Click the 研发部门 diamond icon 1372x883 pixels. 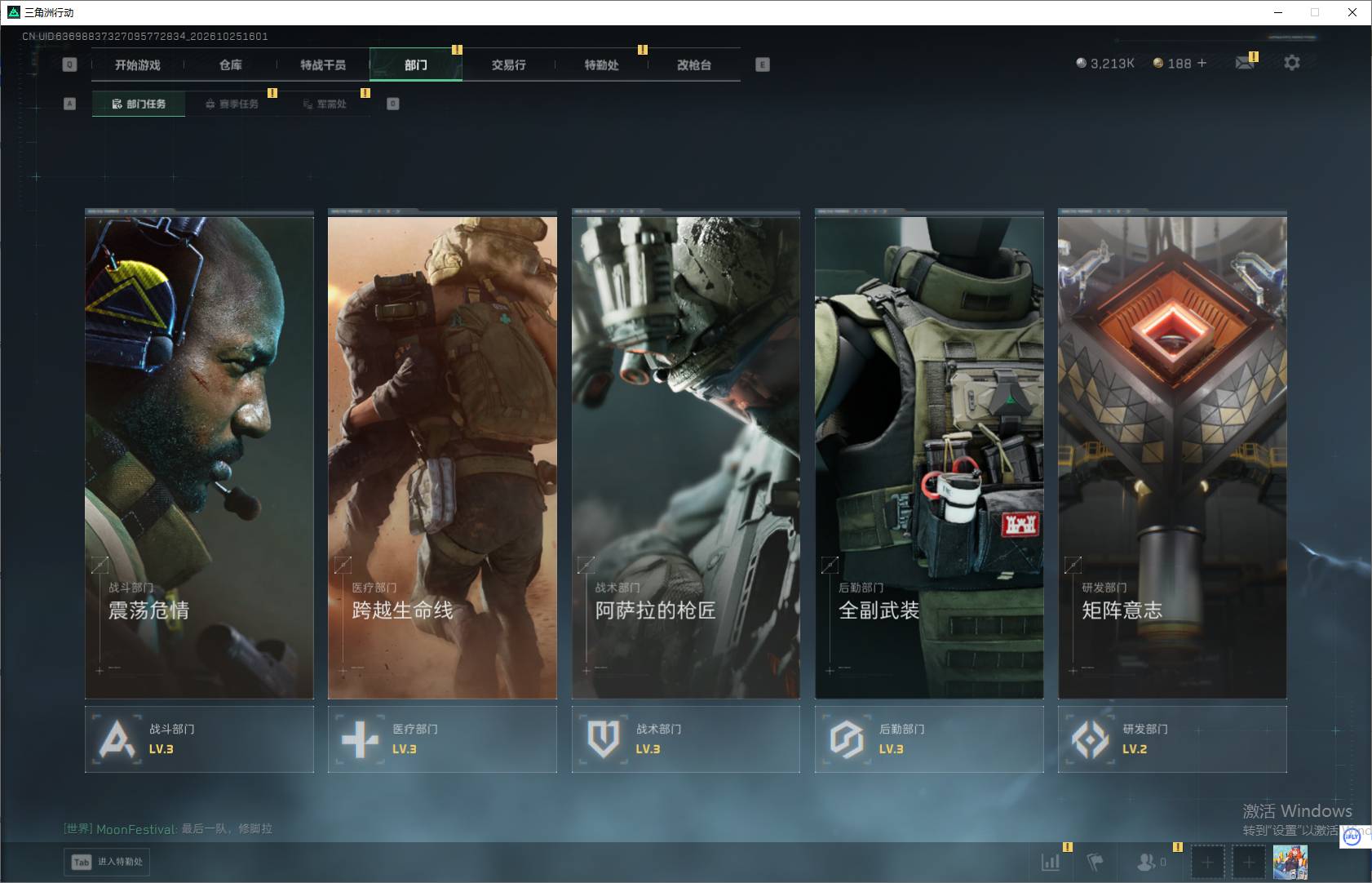(1089, 739)
